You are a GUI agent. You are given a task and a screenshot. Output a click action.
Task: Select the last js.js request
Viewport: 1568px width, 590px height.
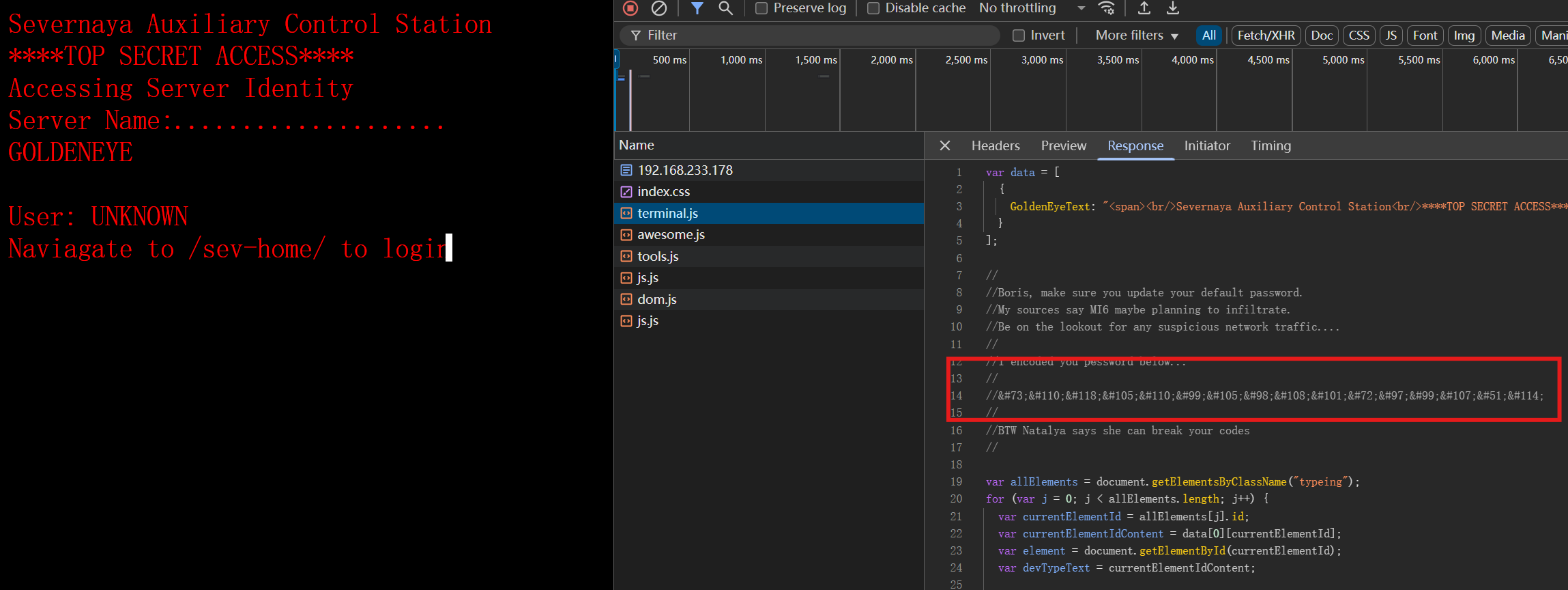(769, 321)
